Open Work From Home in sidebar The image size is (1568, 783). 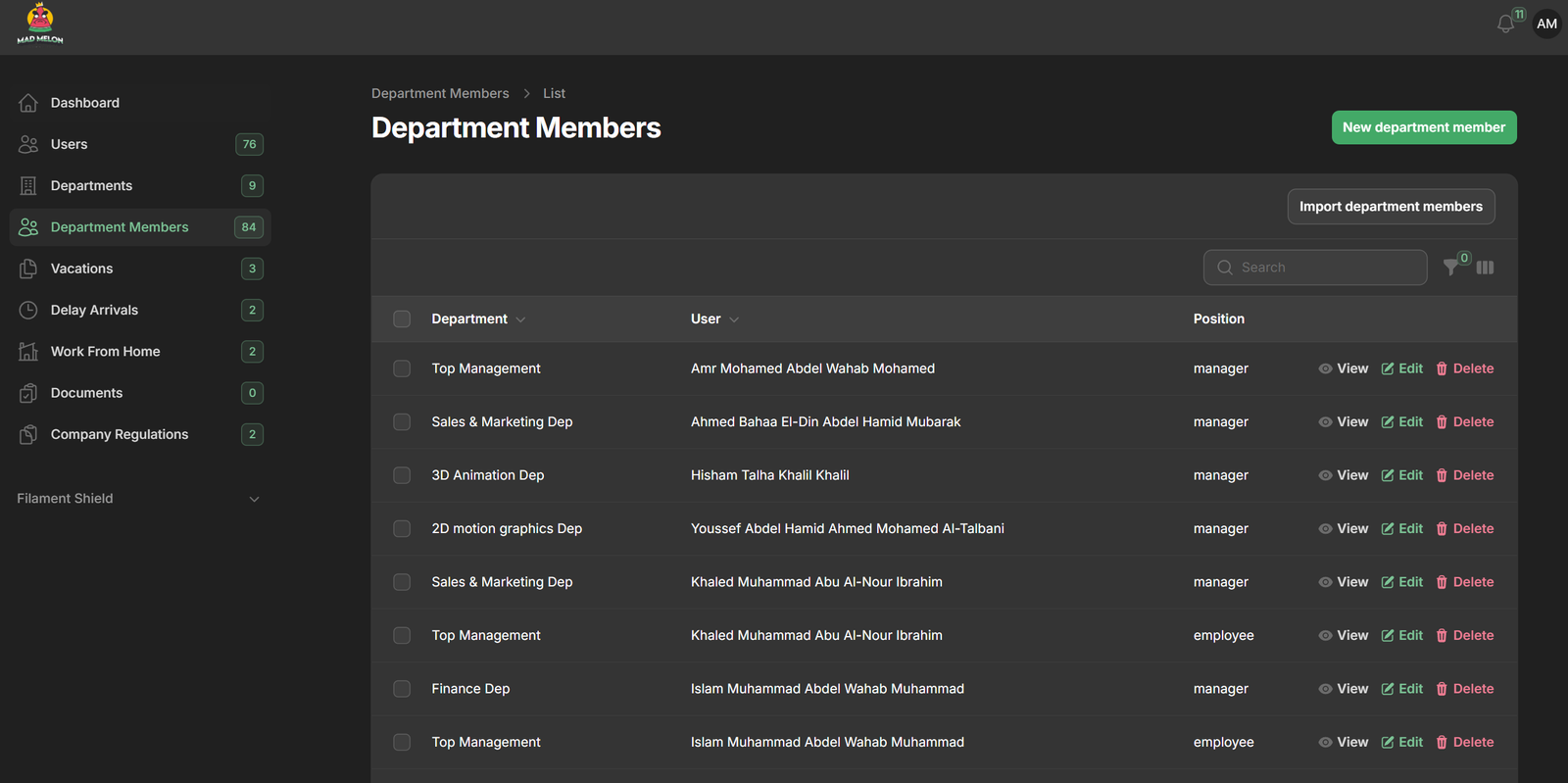coord(105,352)
